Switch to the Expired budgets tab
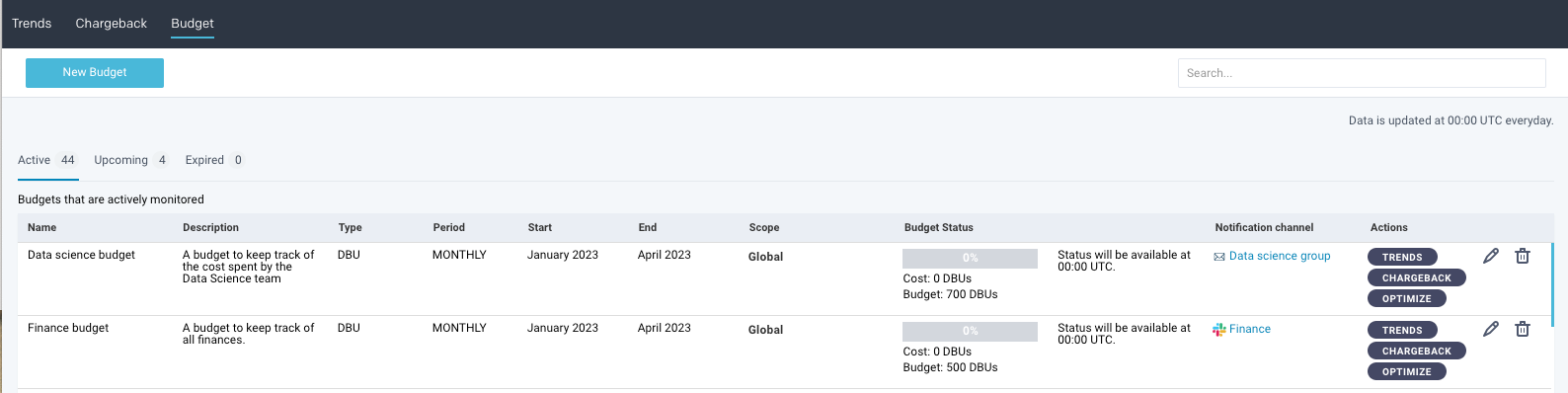Screen dimensions: 1568x393 (x=214, y=160)
